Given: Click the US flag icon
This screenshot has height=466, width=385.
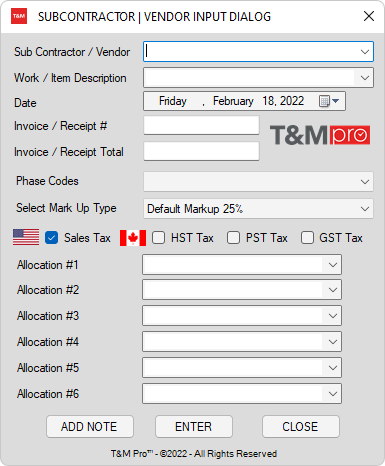Looking at the screenshot, I should tap(26, 237).
